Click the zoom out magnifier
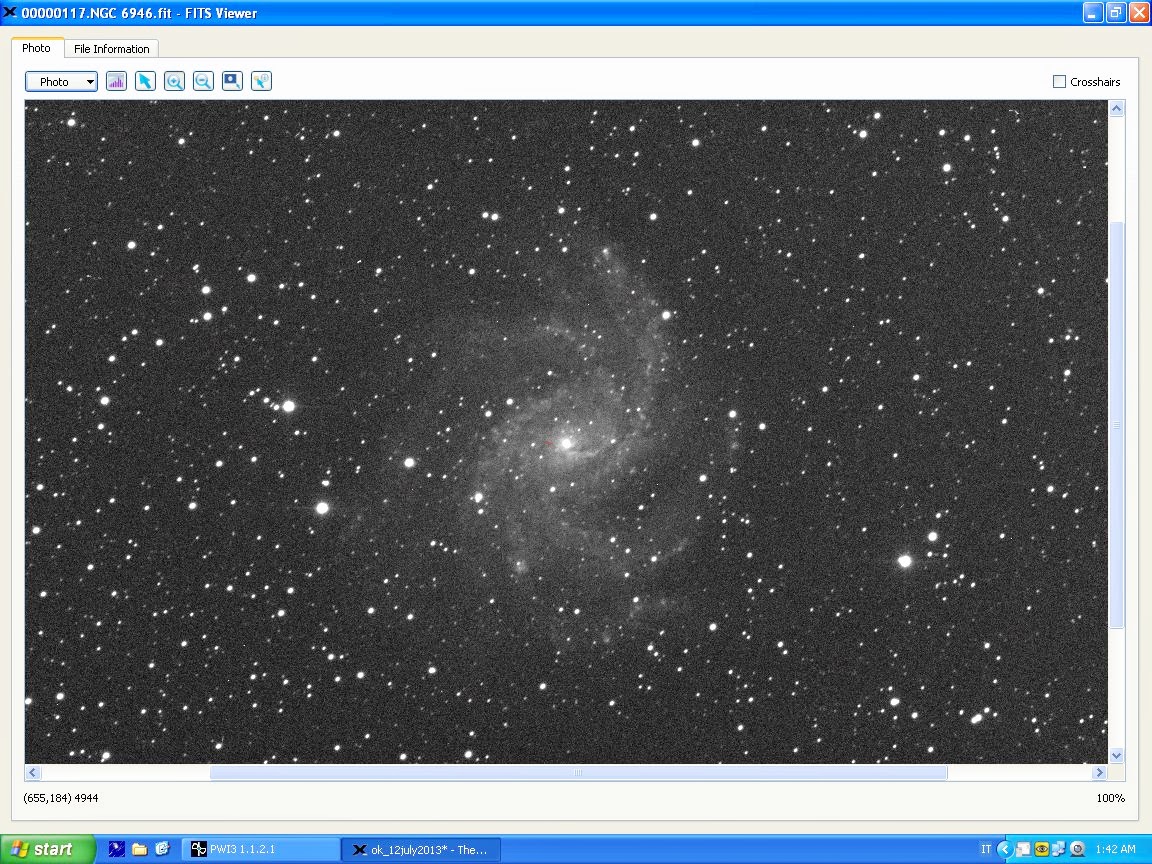 coord(203,82)
